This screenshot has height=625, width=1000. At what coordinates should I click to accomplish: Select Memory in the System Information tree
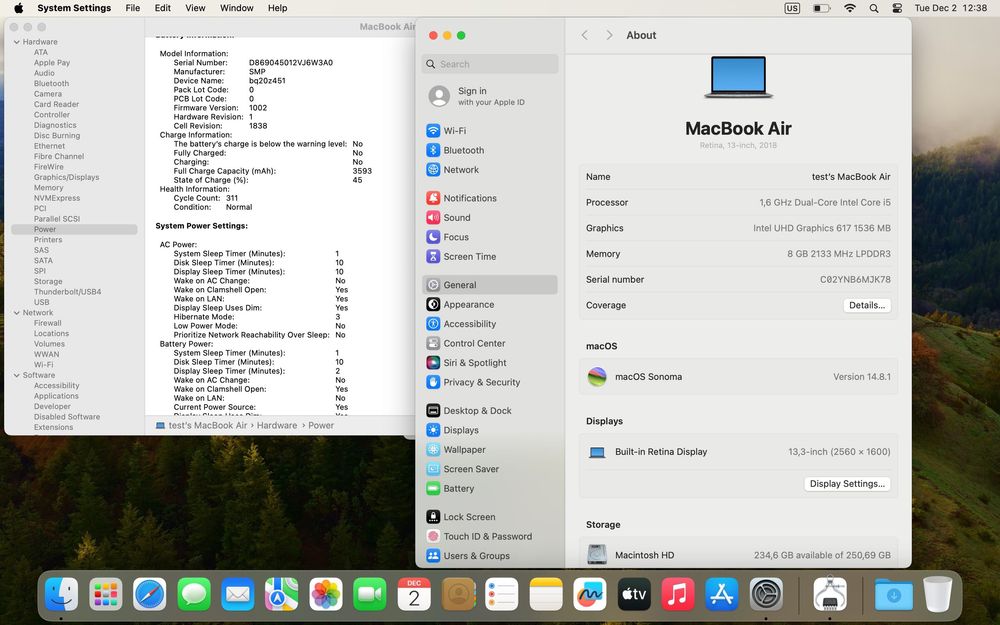(x=48, y=188)
